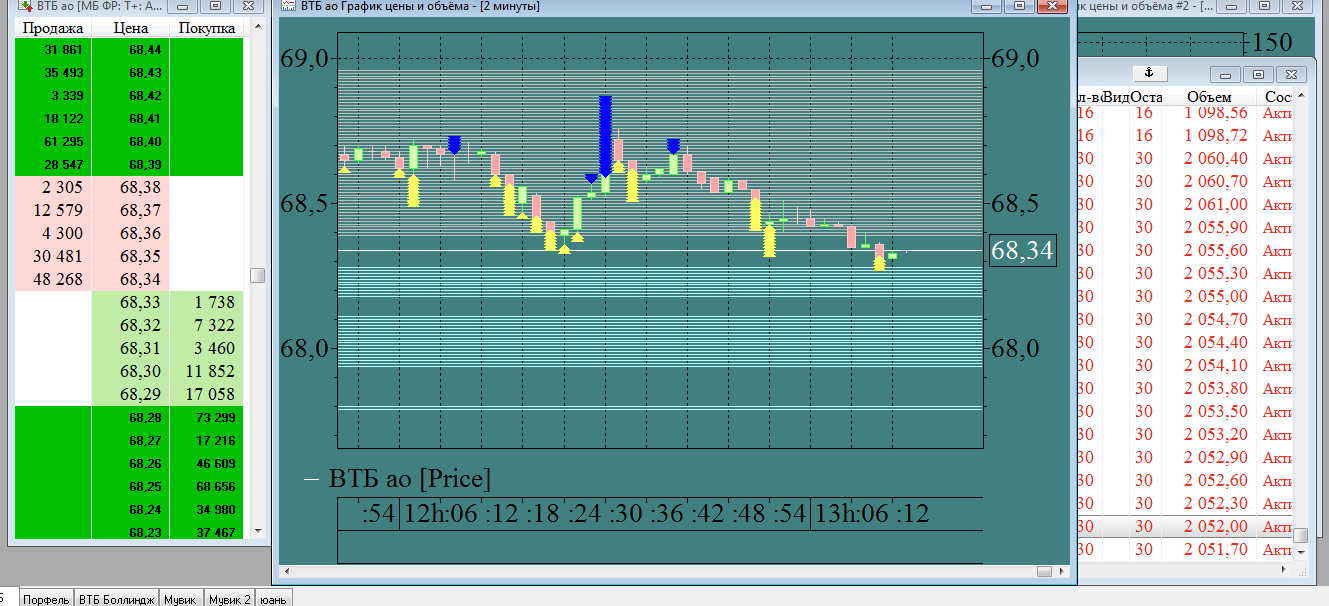Screen dimensions: 1329x606
Task: Maximize the ВТБ ао price chart window
Action: [1019, 6]
